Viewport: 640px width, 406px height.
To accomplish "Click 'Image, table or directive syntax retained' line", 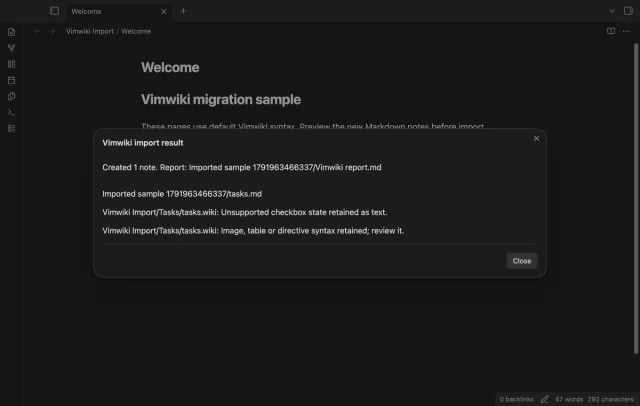I will pyautogui.click(x=253, y=231).
